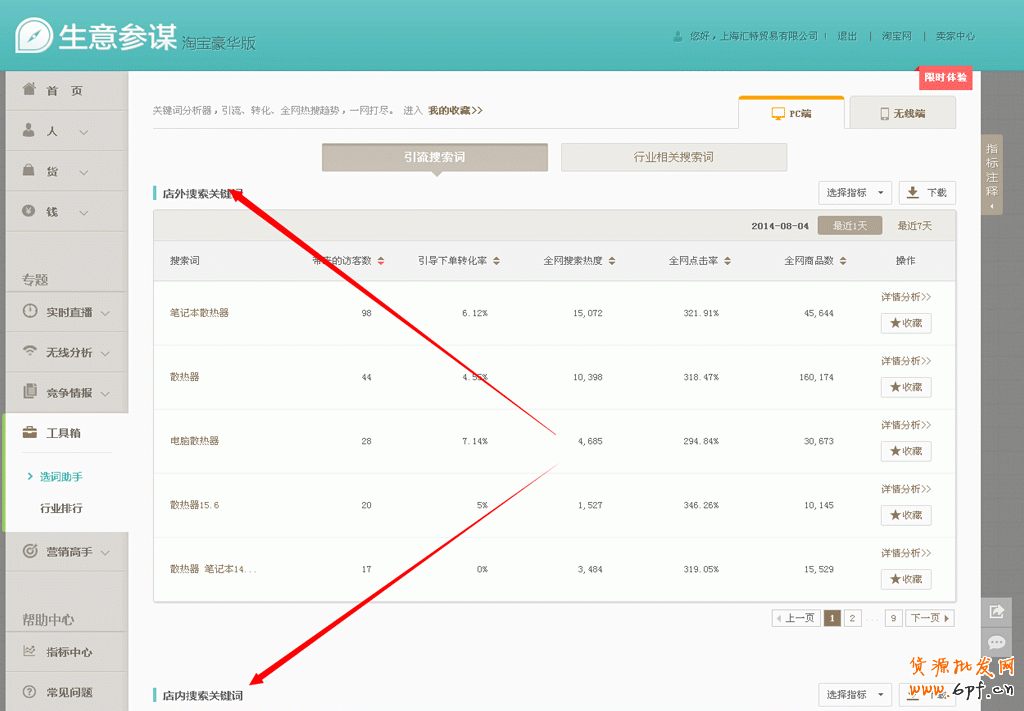Select 实时直播 in the sidebar
Viewport: 1024px width, 711px height.
click(70, 311)
